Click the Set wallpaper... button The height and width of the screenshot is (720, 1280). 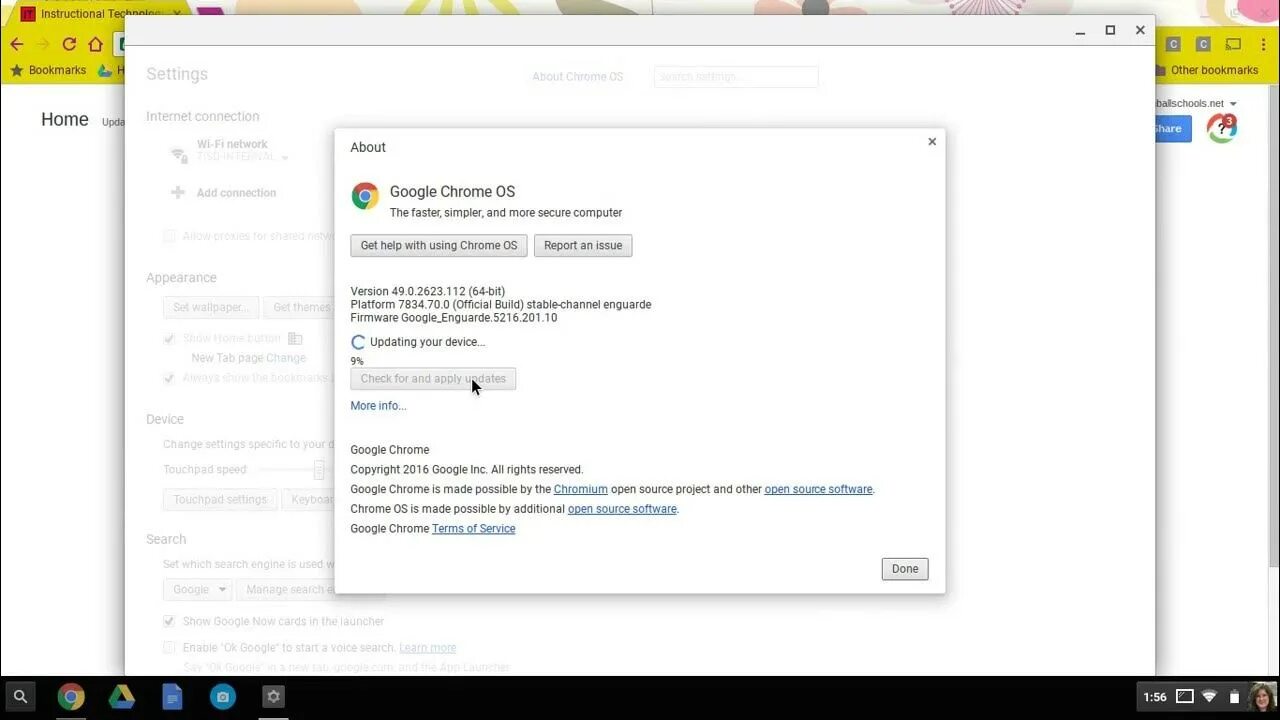pos(211,307)
